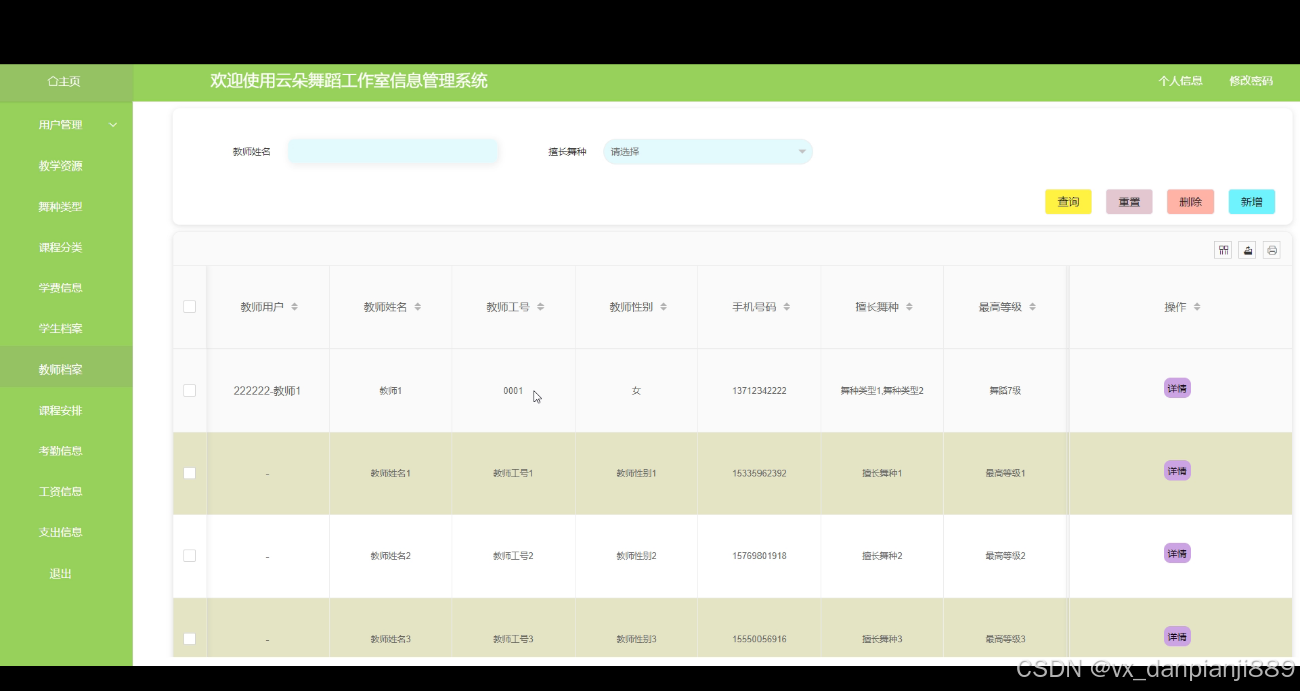The image size is (1300, 691).
Task: Expand the 用户管理 sidebar menu
Action: pyautogui.click(x=66, y=125)
